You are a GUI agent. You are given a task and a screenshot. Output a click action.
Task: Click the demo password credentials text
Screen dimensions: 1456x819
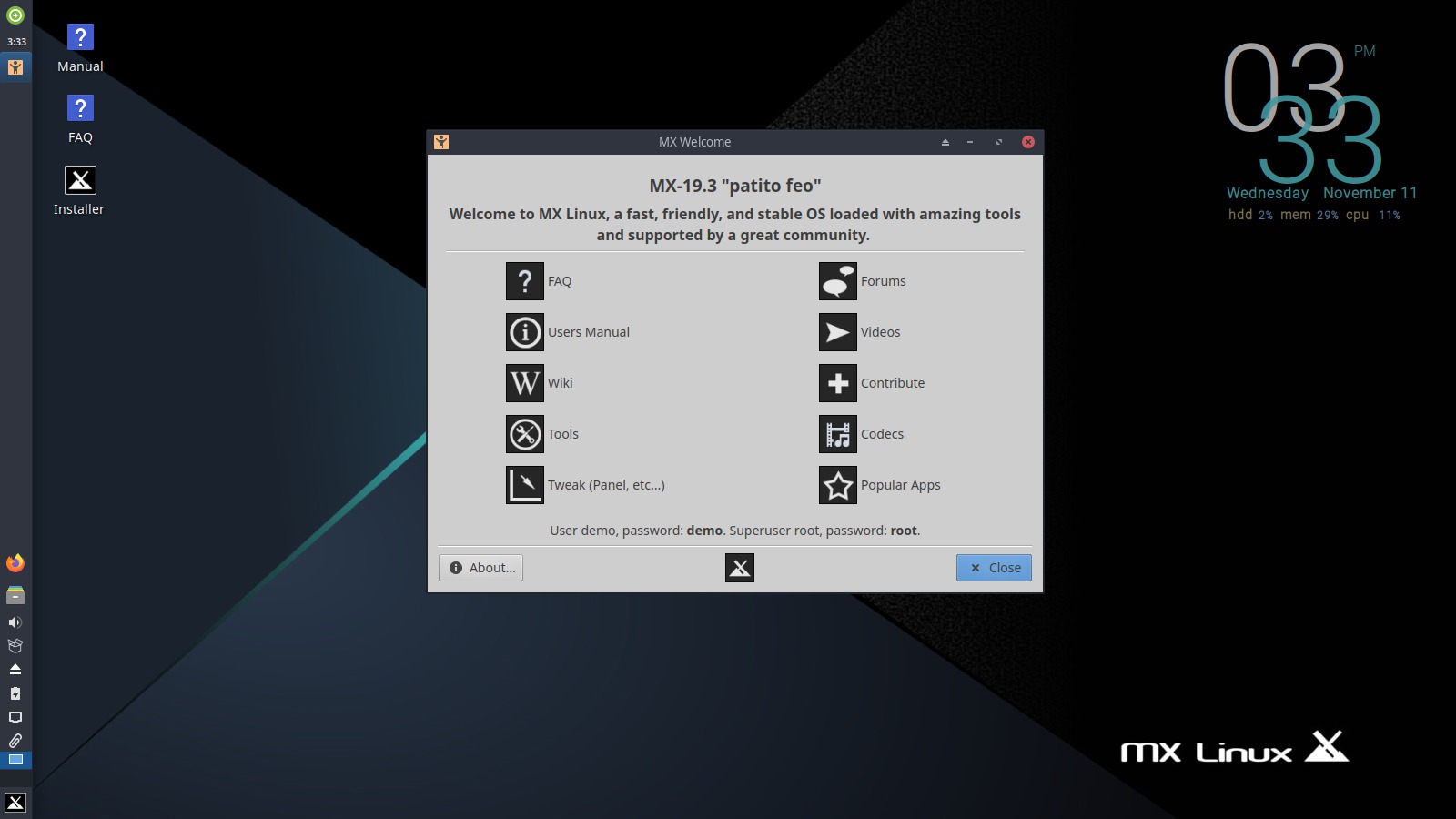click(735, 531)
